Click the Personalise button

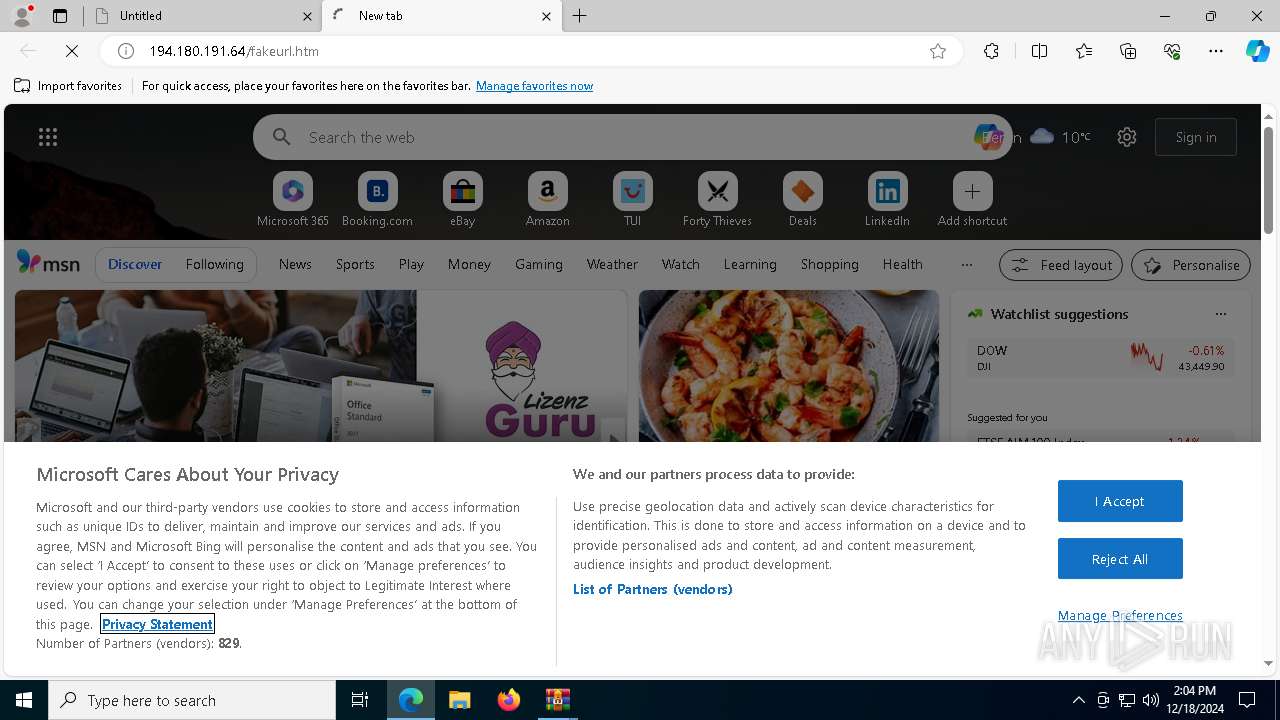(x=1191, y=265)
